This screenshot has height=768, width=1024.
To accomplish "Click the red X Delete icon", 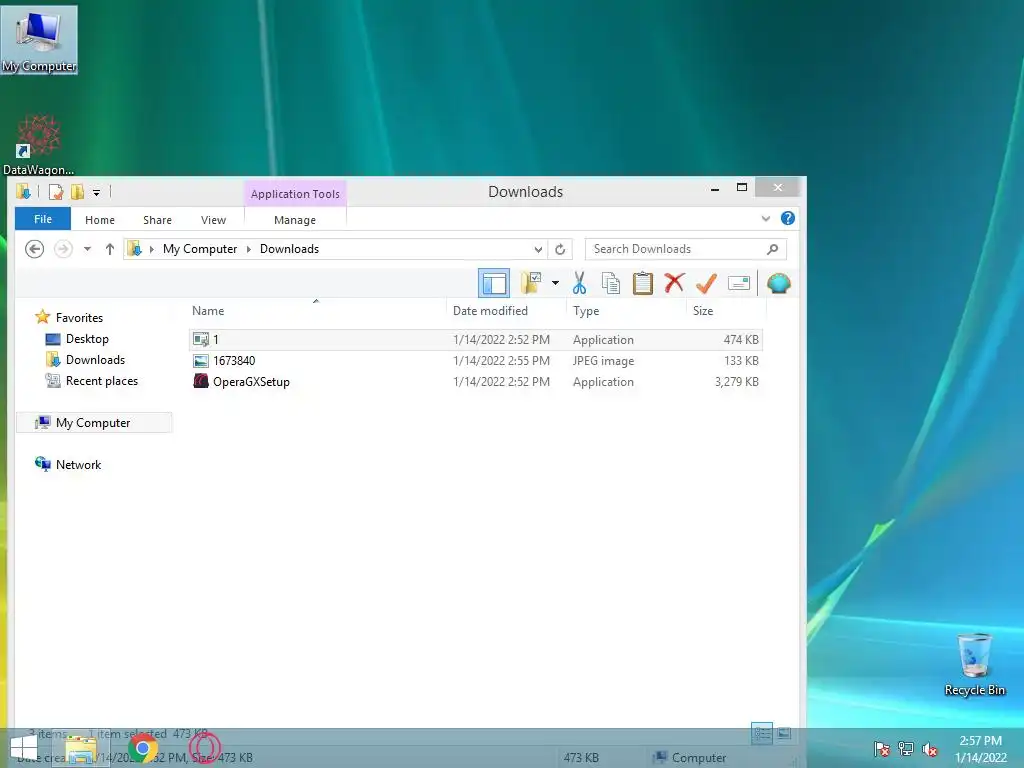I will tap(674, 283).
